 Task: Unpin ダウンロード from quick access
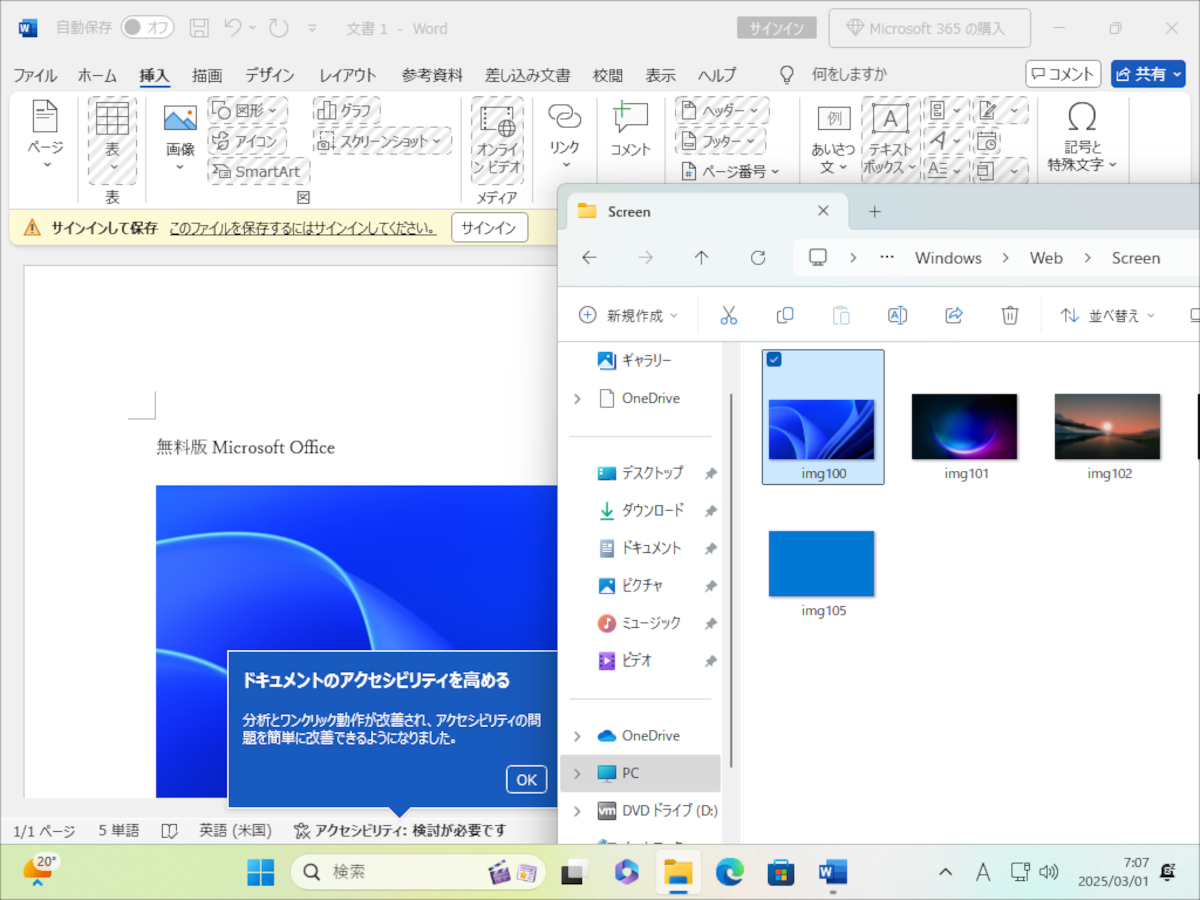click(x=710, y=510)
